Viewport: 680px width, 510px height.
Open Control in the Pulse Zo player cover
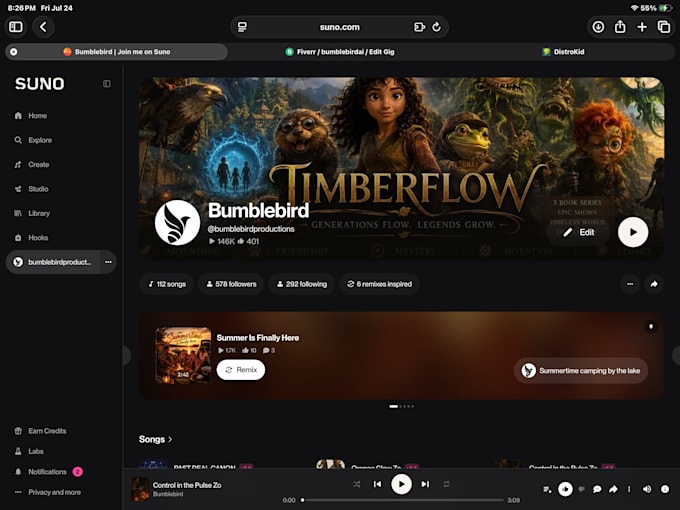140,489
